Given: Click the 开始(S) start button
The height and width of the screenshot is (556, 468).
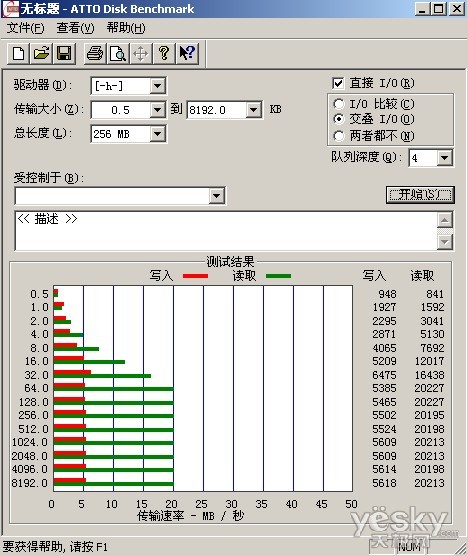Looking at the screenshot, I should pyautogui.click(x=420, y=195).
